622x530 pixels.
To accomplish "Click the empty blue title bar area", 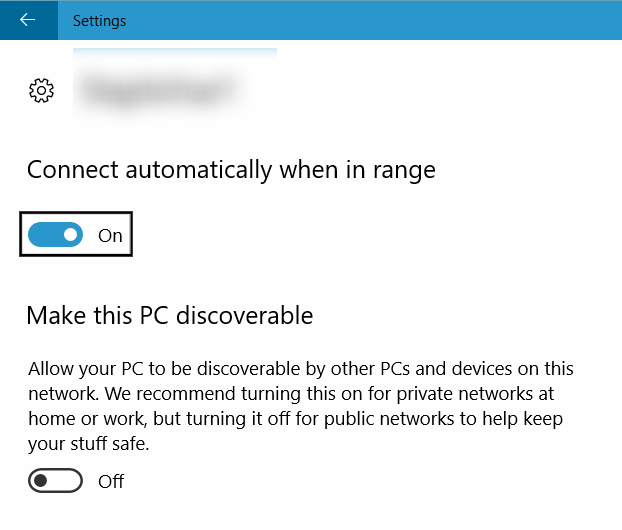I will point(373,20).
